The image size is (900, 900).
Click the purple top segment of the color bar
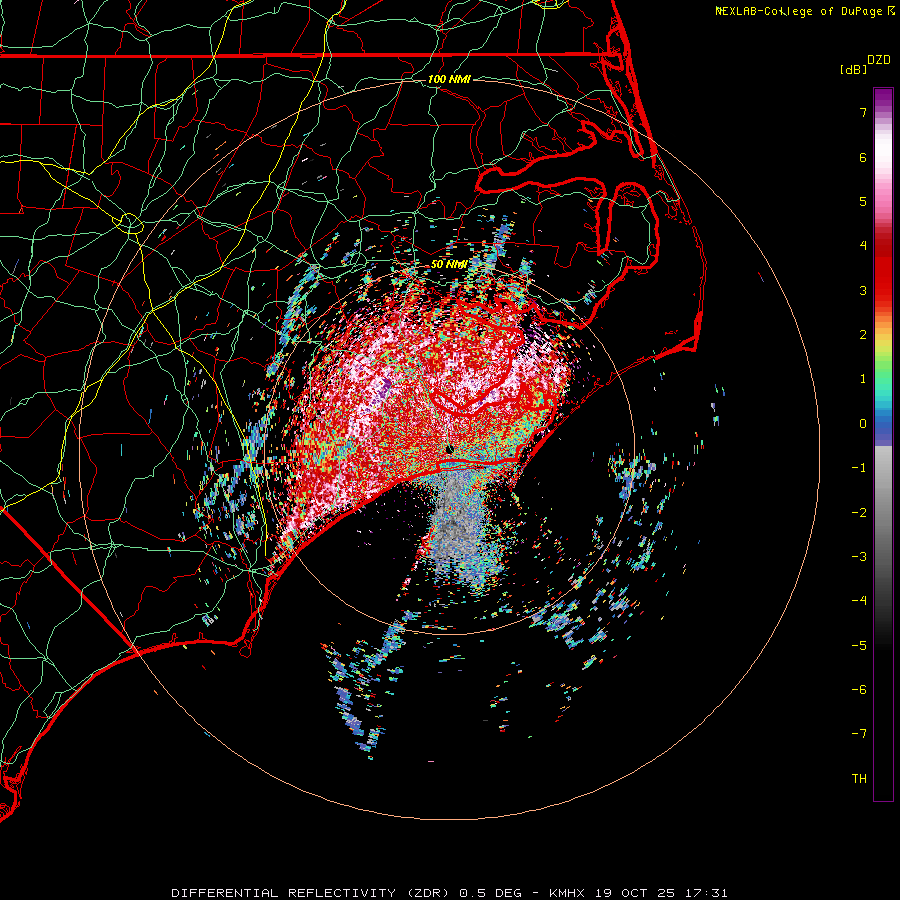883,98
